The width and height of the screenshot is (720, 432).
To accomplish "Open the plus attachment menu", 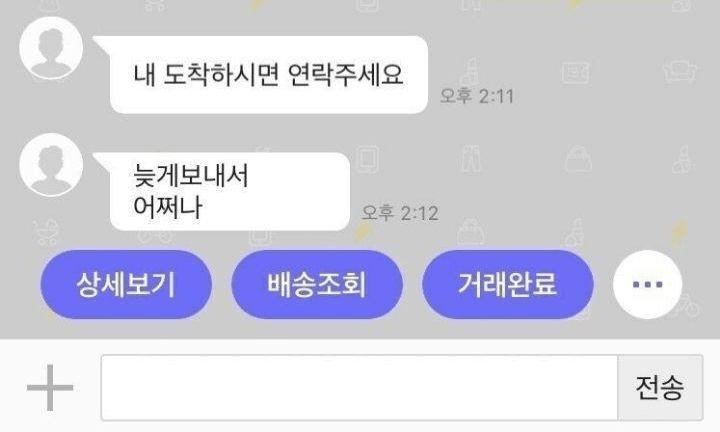I will 50,387.
